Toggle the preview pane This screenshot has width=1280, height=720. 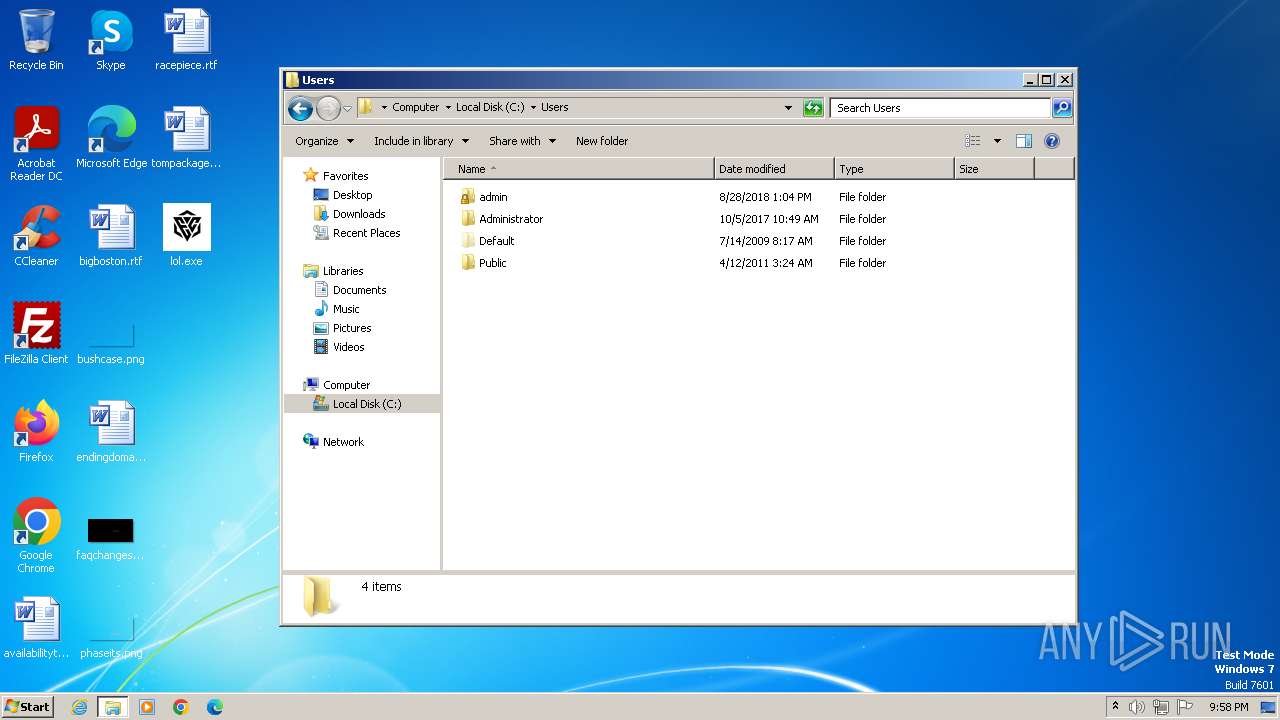1023,141
